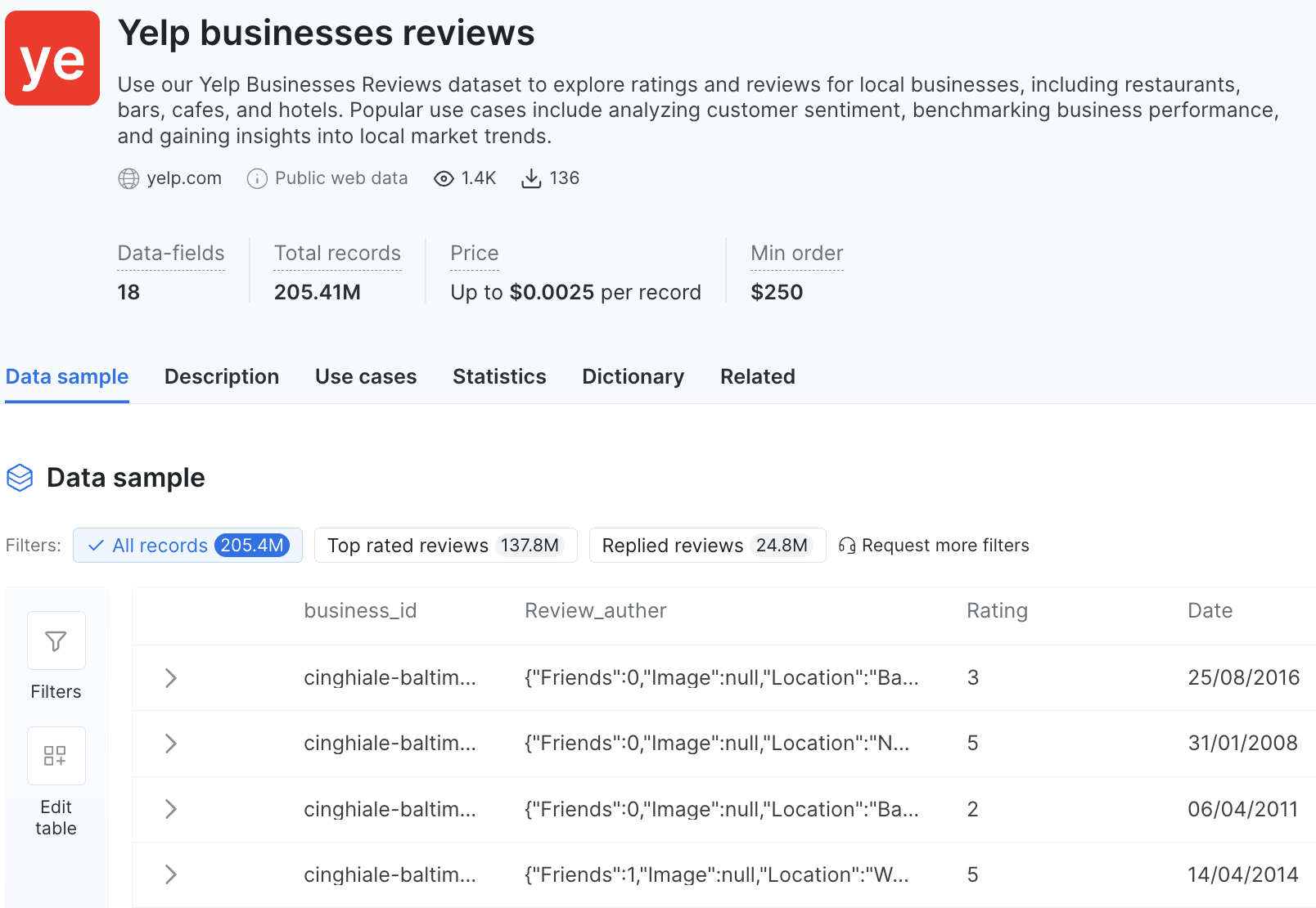Click the Price label
This screenshot has width=1316, height=908.
(x=475, y=254)
